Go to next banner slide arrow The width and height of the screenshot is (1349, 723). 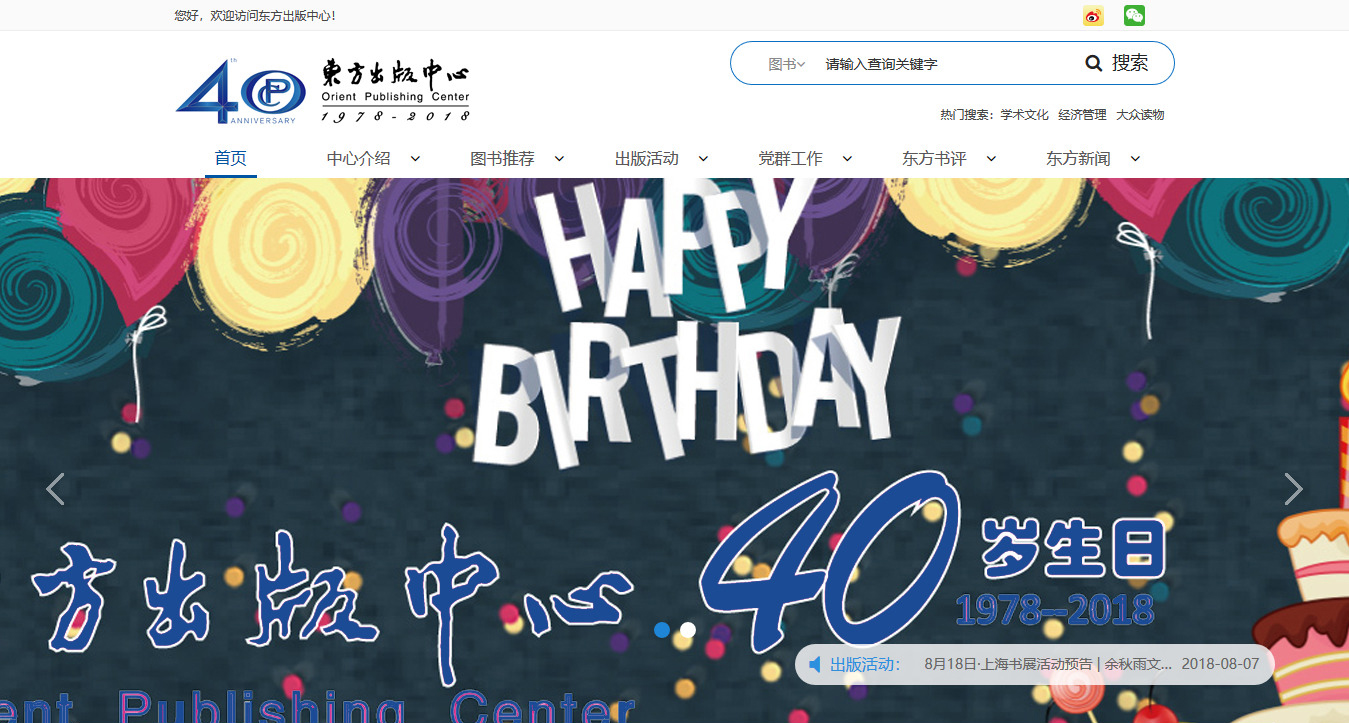tap(1293, 489)
